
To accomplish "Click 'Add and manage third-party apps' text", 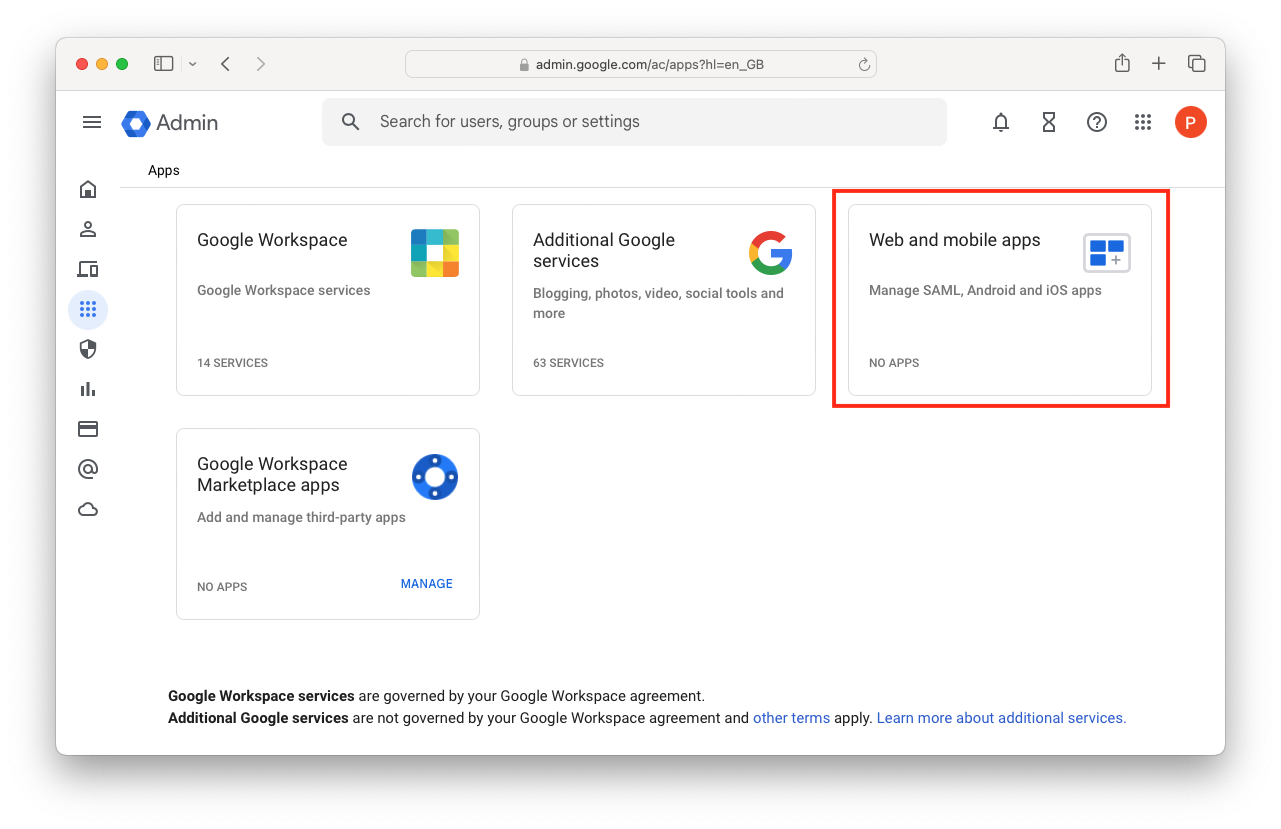I will pos(301,518).
